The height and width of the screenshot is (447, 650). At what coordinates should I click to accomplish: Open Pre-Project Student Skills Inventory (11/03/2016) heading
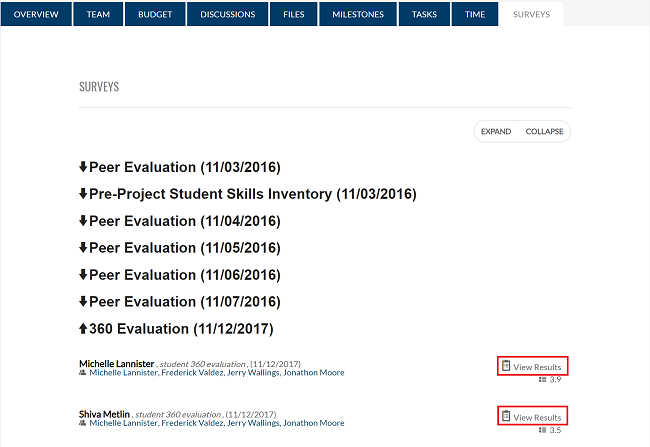tap(253, 194)
